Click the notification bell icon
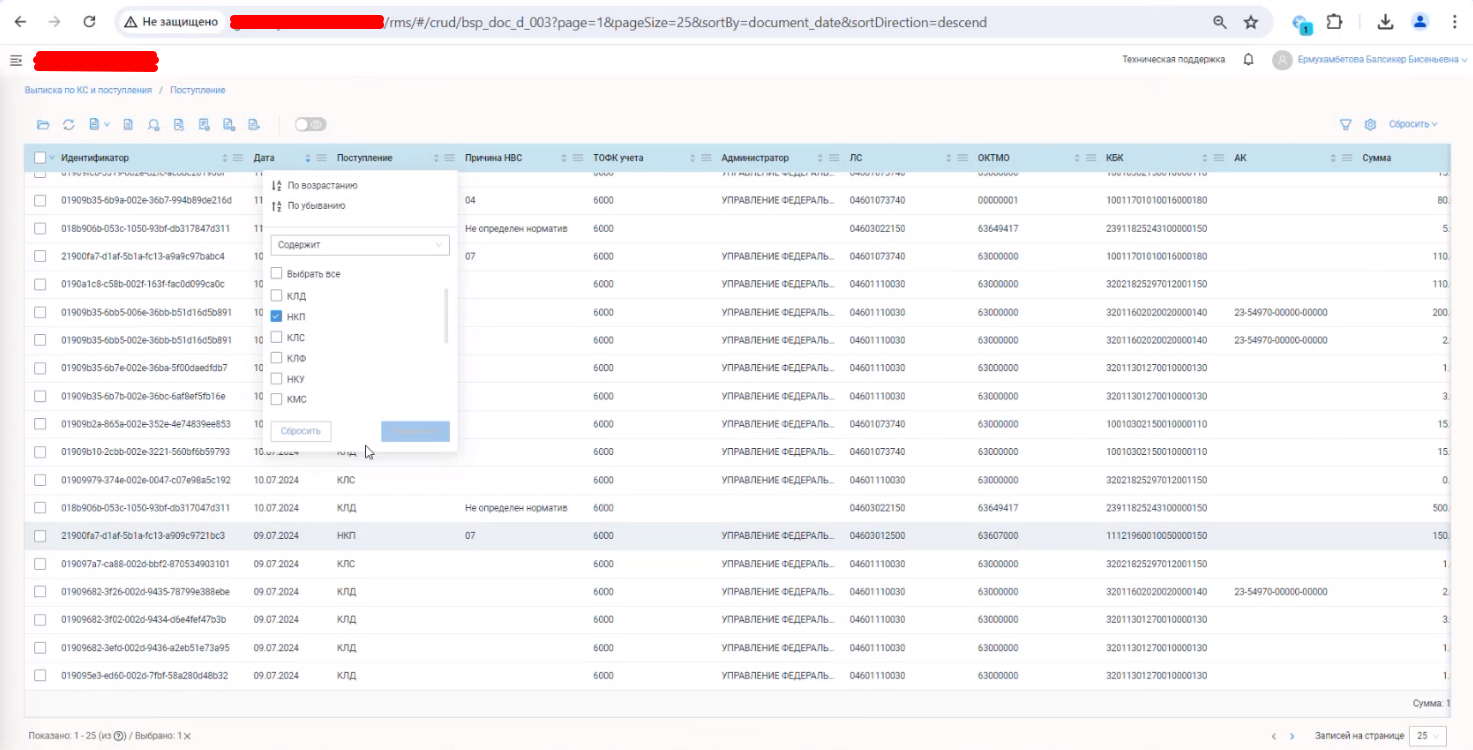The width and height of the screenshot is (1473, 750). [1248, 60]
